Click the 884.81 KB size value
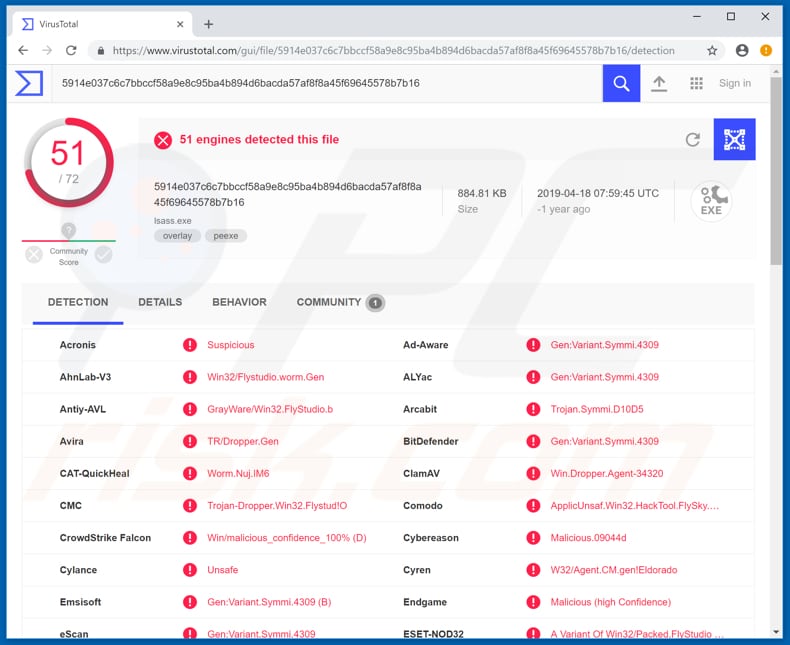This screenshot has width=790, height=645. coord(482,194)
